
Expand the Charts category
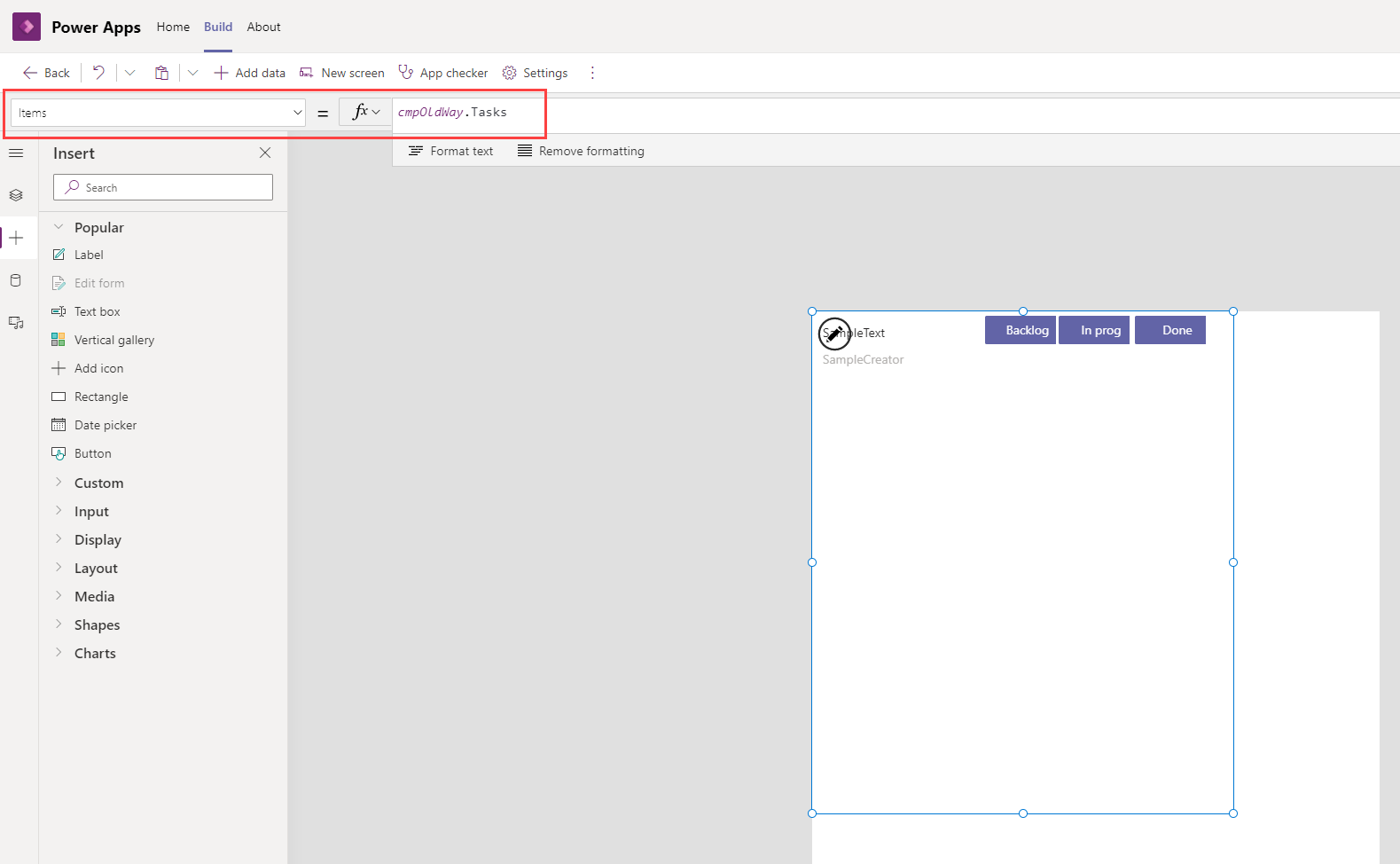click(x=95, y=653)
